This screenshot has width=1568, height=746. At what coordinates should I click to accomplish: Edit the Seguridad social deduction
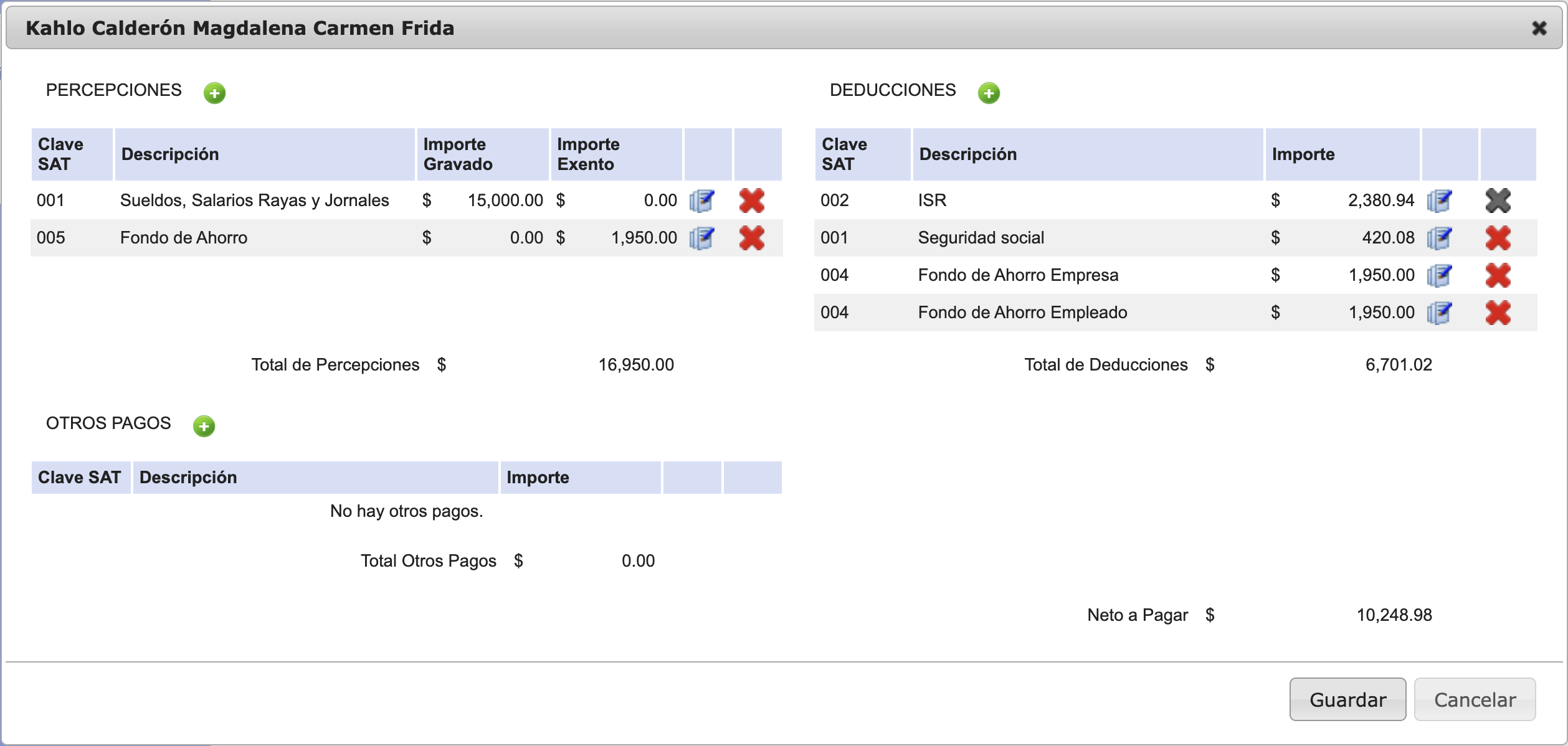click(x=1439, y=238)
